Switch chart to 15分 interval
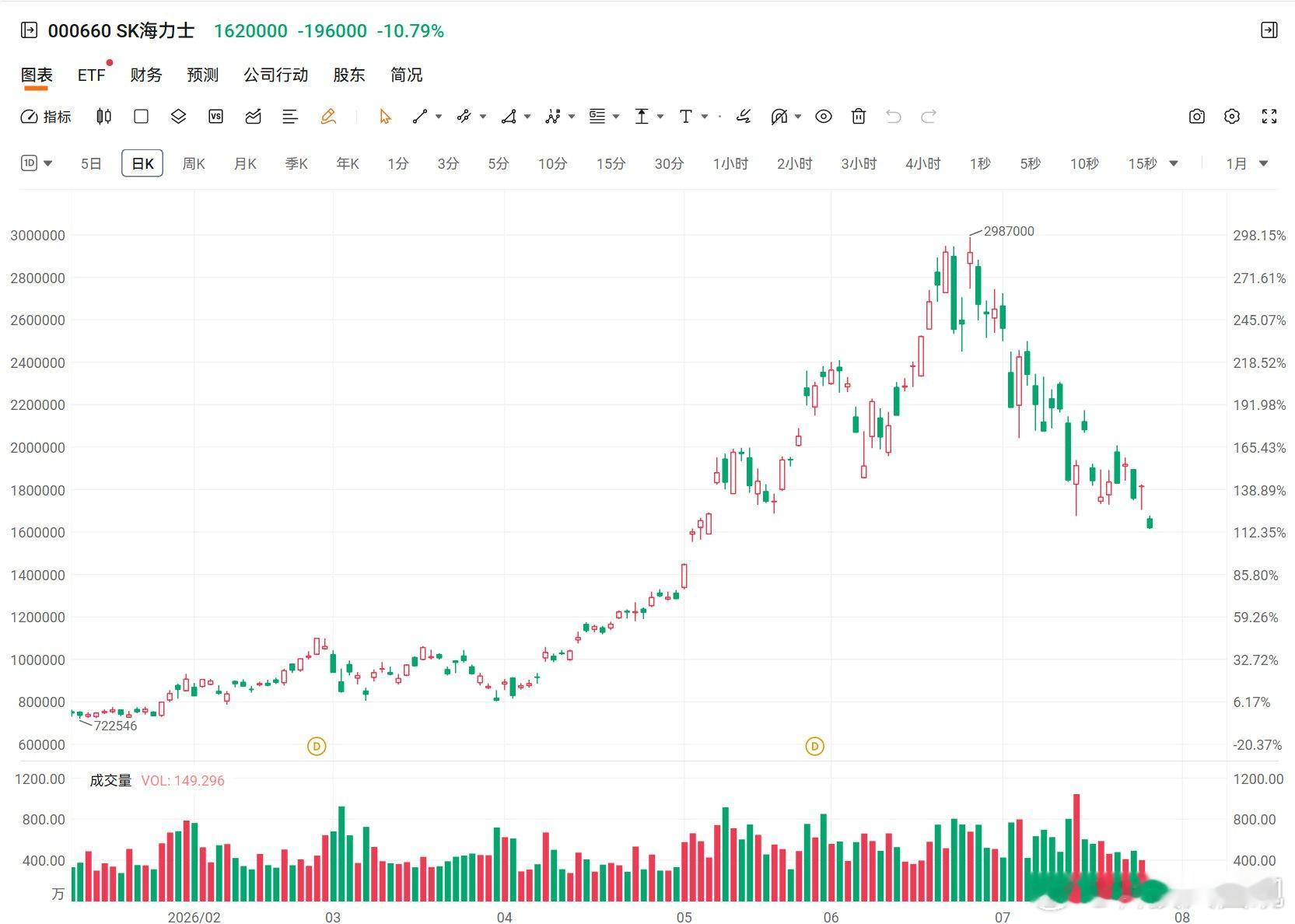 [x=611, y=163]
